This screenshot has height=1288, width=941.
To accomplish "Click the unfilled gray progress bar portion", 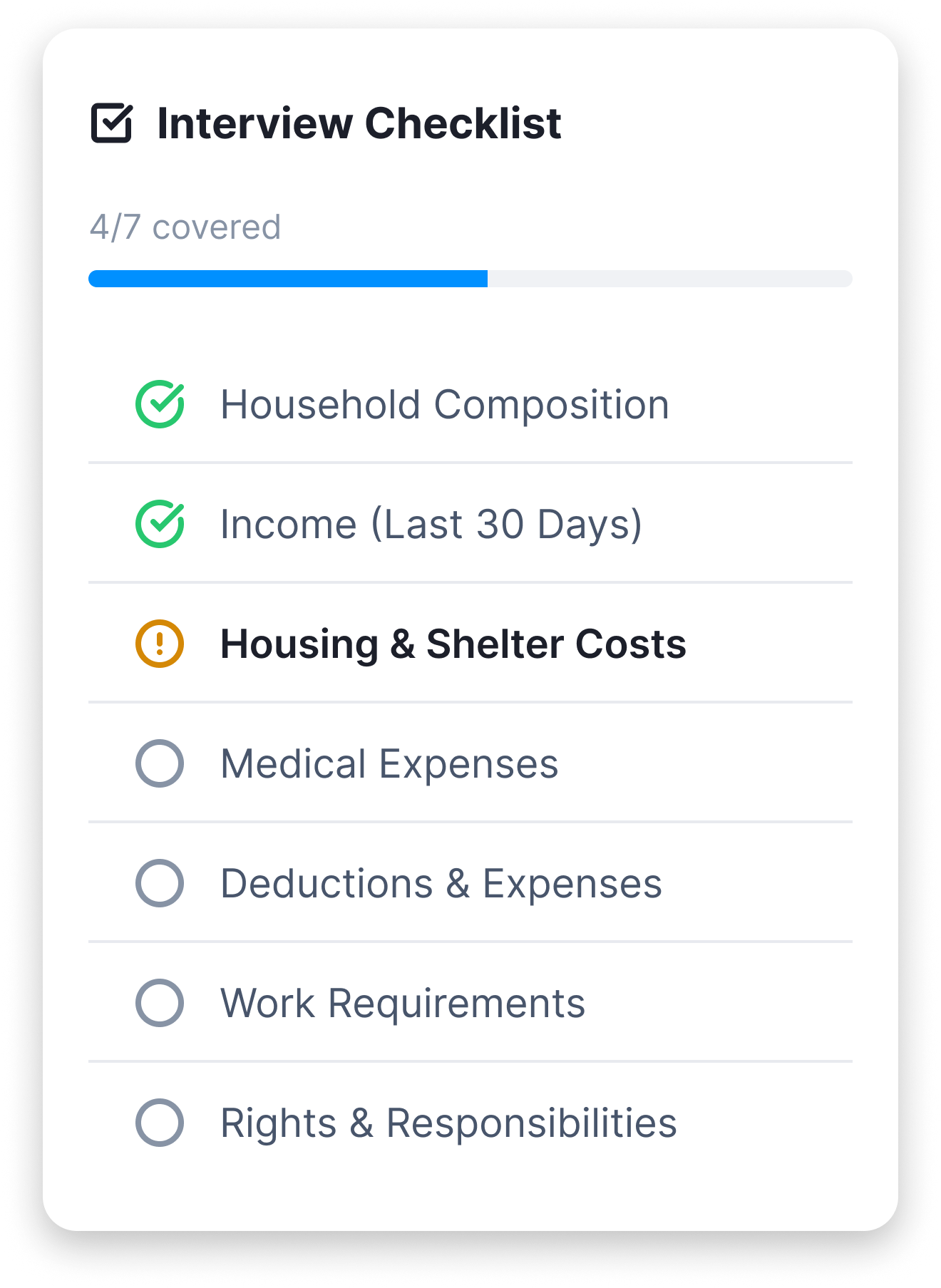I will point(670,279).
